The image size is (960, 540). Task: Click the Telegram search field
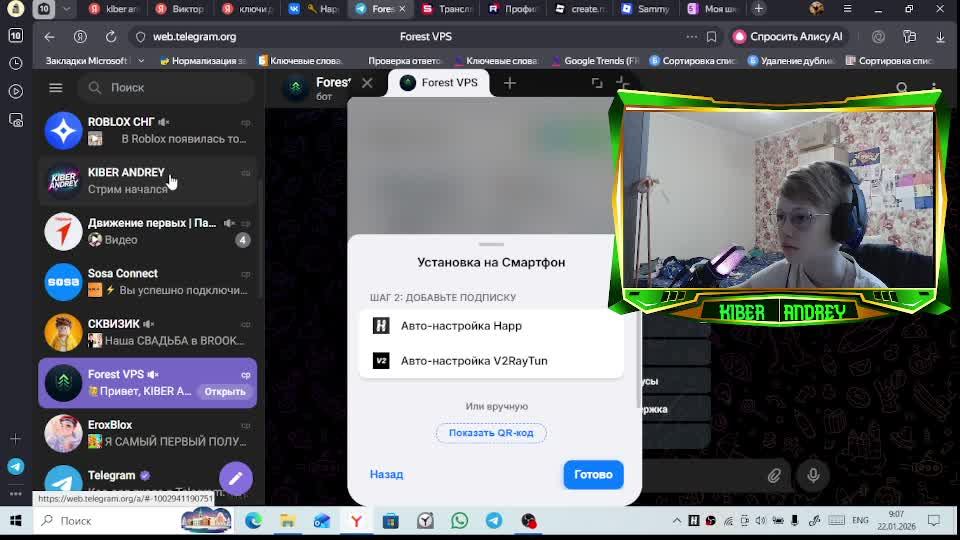click(166, 88)
